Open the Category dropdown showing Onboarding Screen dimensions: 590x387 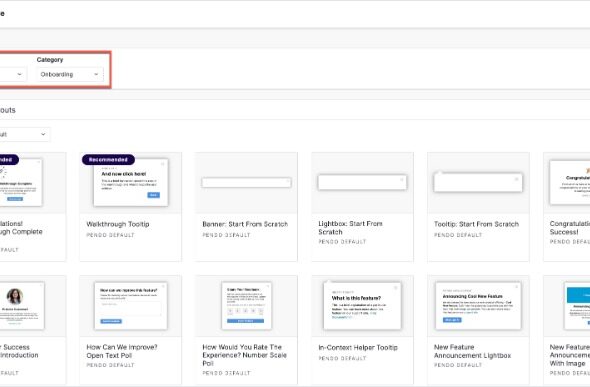coord(70,74)
